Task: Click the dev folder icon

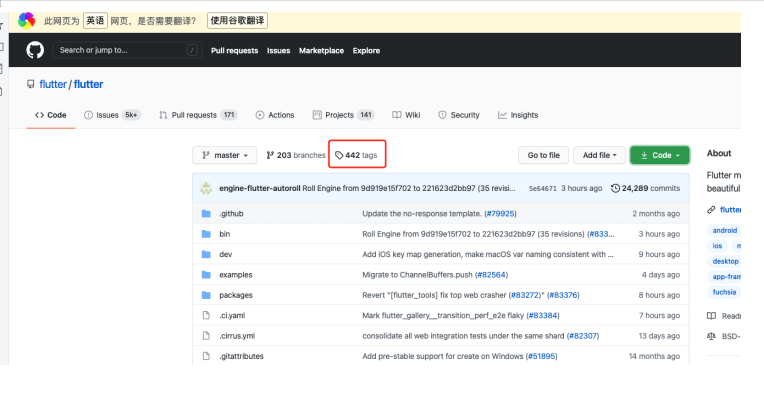Action: pyautogui.click(x=206, y=254)
